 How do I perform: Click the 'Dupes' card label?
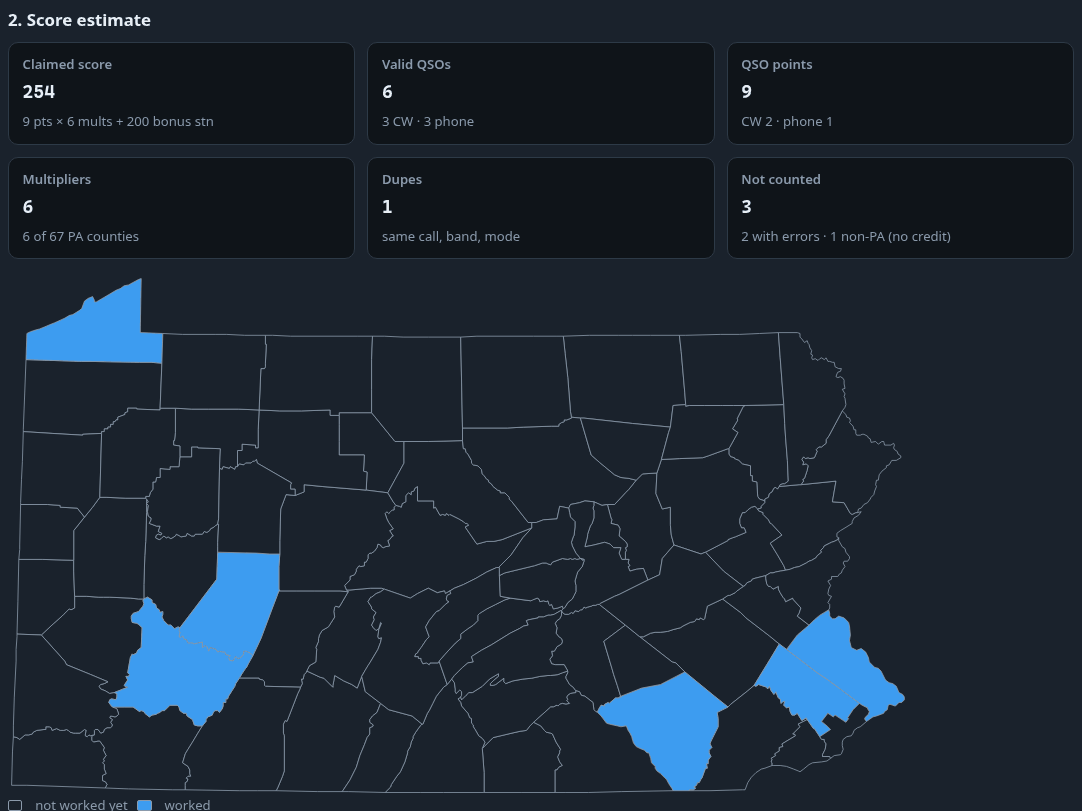click(402, 179)
